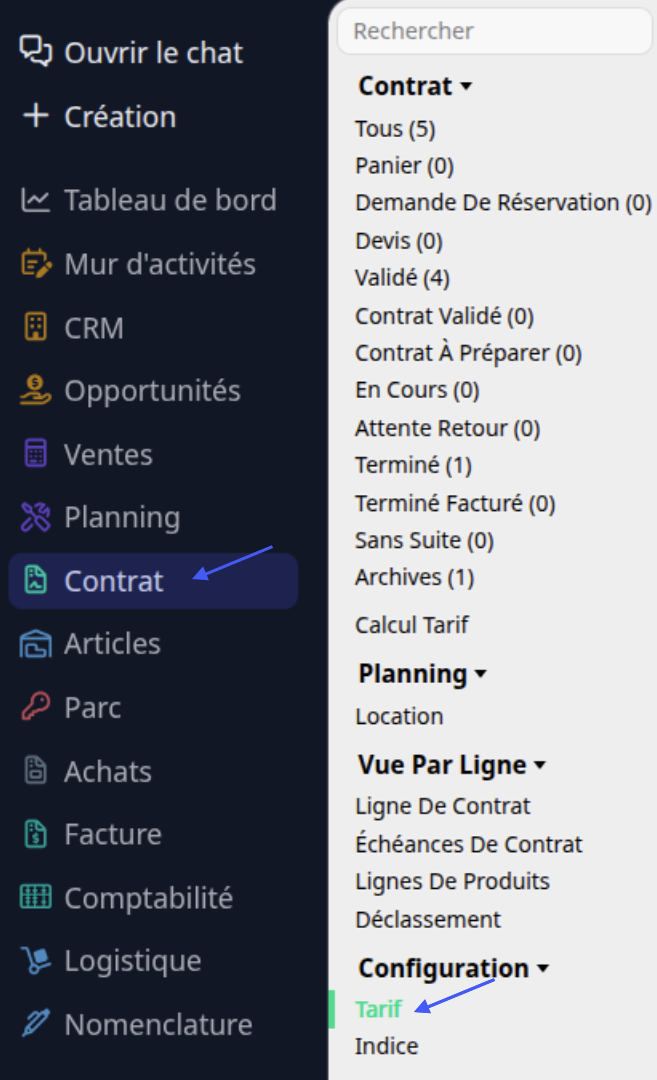
Task: Focus the Rechercher search field
Action: pos(494,31)
